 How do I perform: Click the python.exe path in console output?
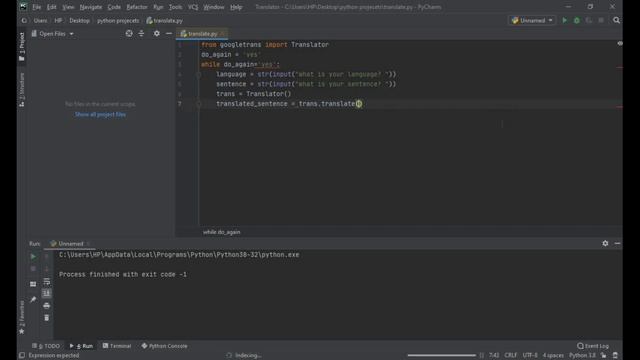click(x=179, y=255)
